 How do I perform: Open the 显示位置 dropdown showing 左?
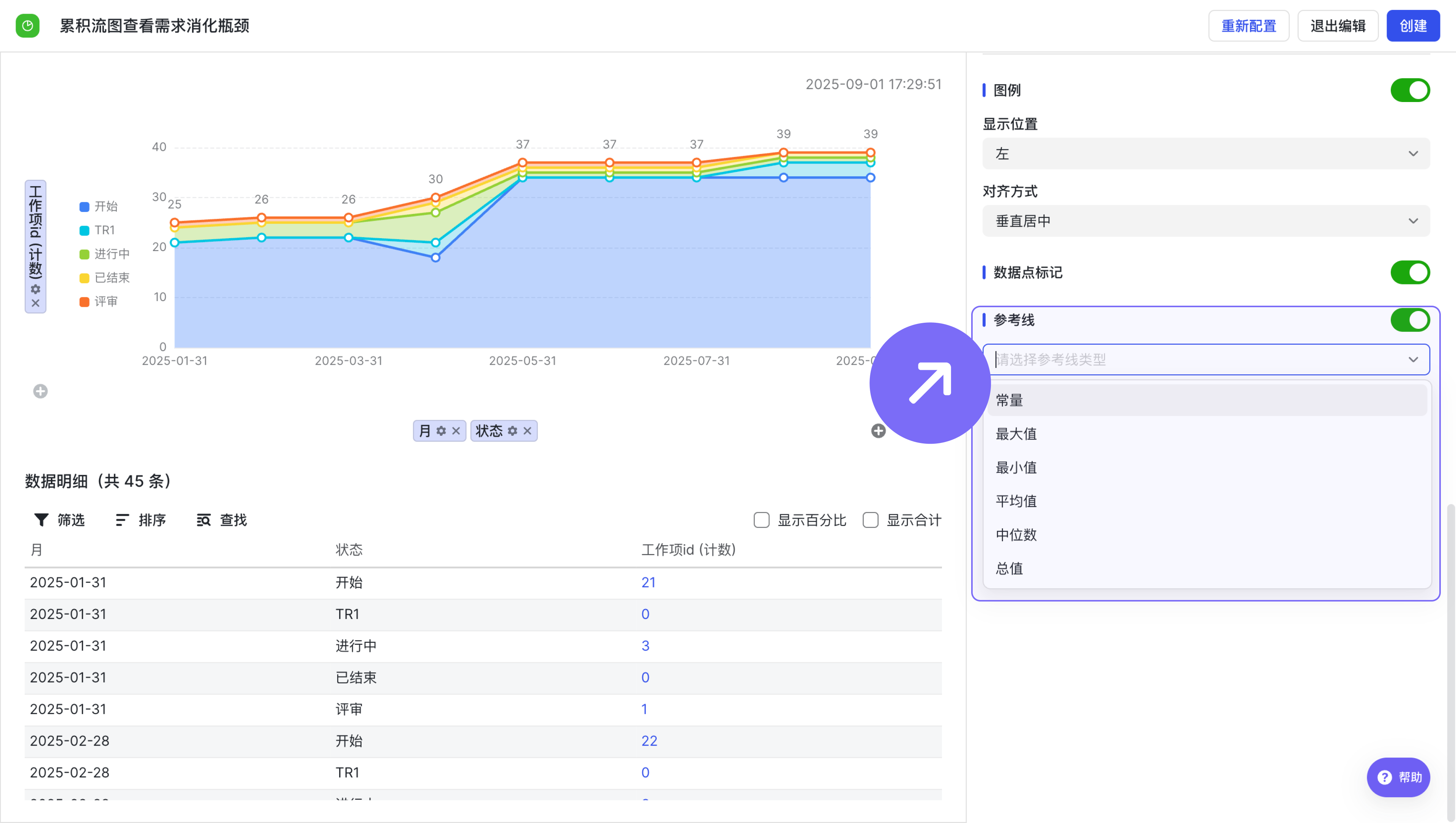pos(1206,153)
